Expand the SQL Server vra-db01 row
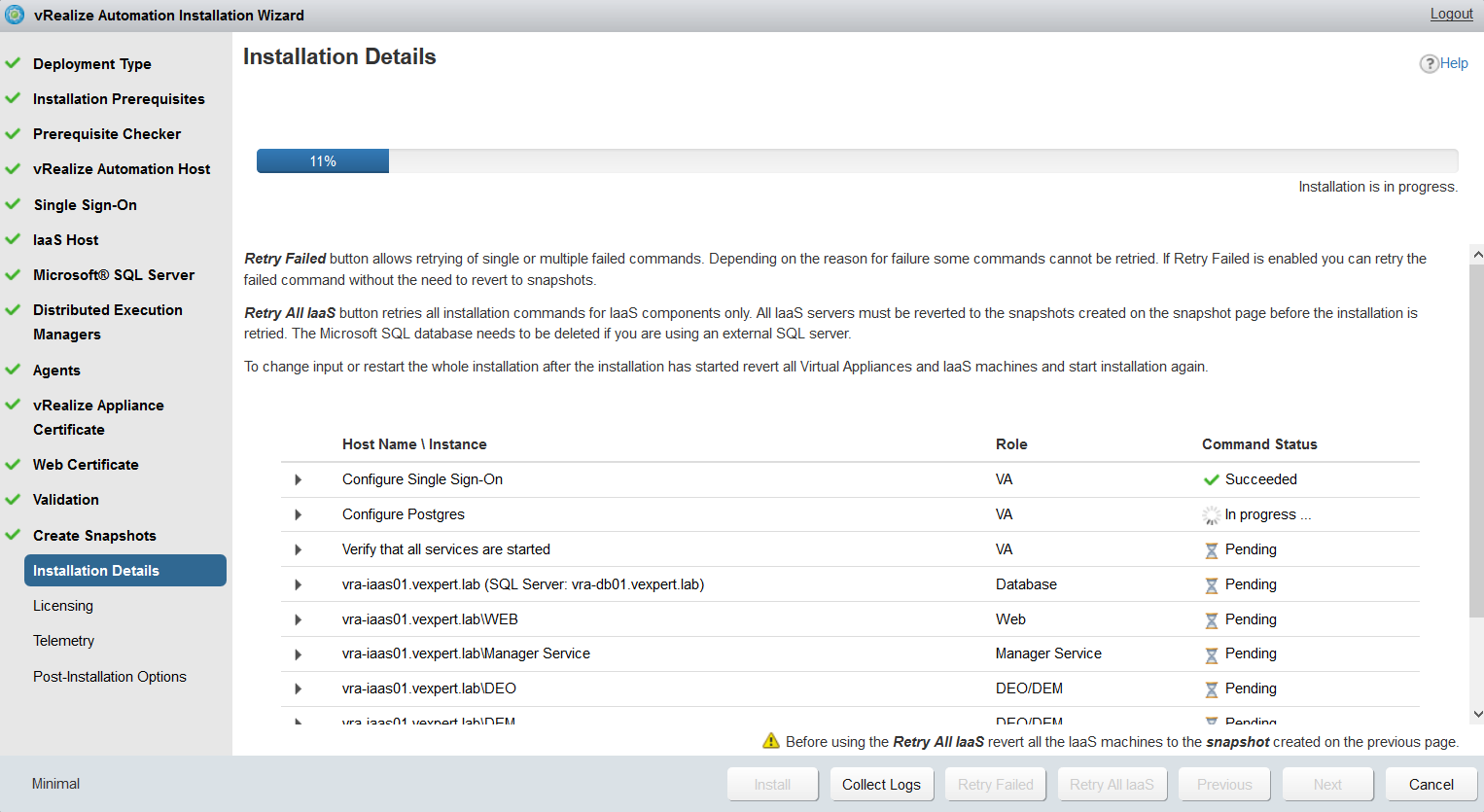This screenshot has width=1484, height=812. coord(298,584)
